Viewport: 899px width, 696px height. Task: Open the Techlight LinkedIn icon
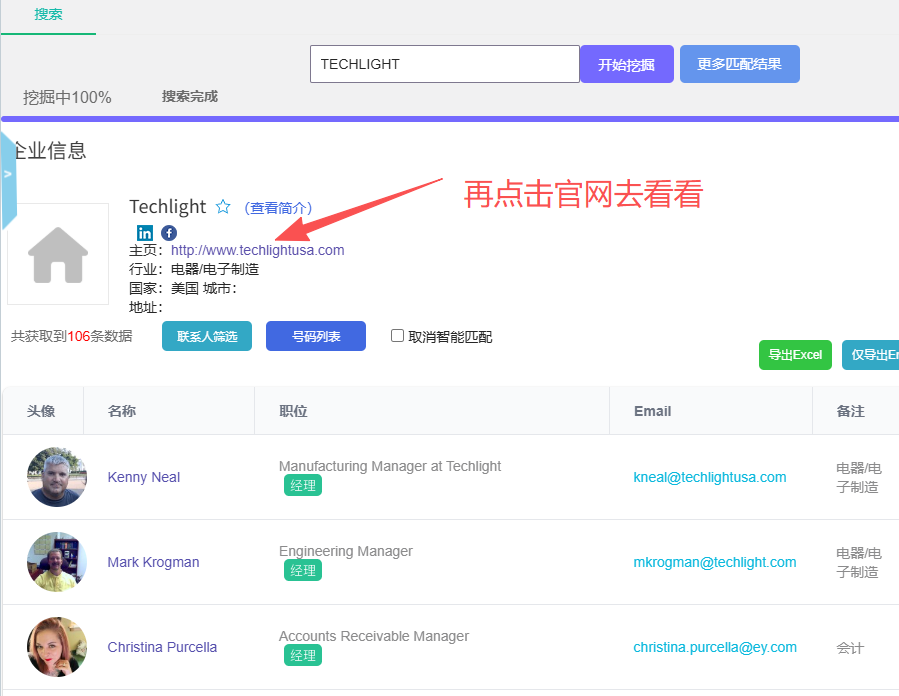(x=144, y=233)
